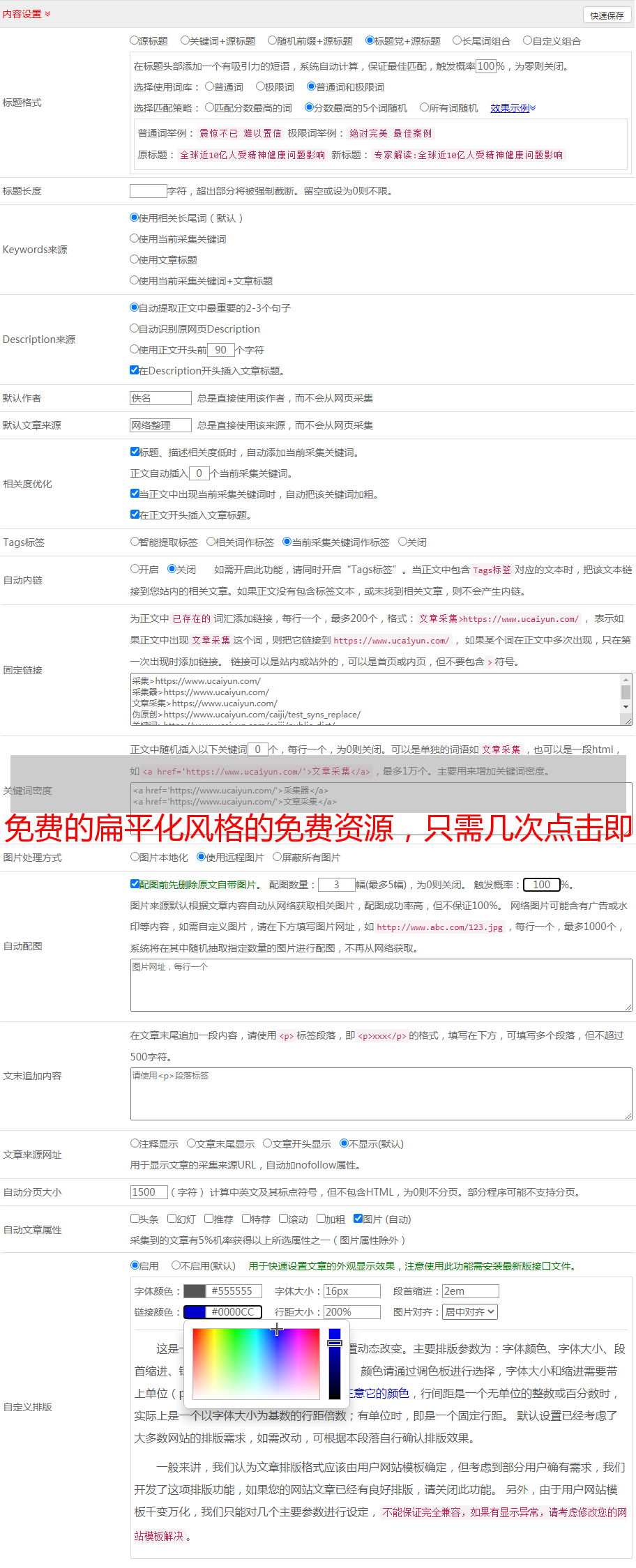Open the 图片对齐 居中对齐 dropdown
This screenshot has width=636, height=1568.
pos(471,1312)
